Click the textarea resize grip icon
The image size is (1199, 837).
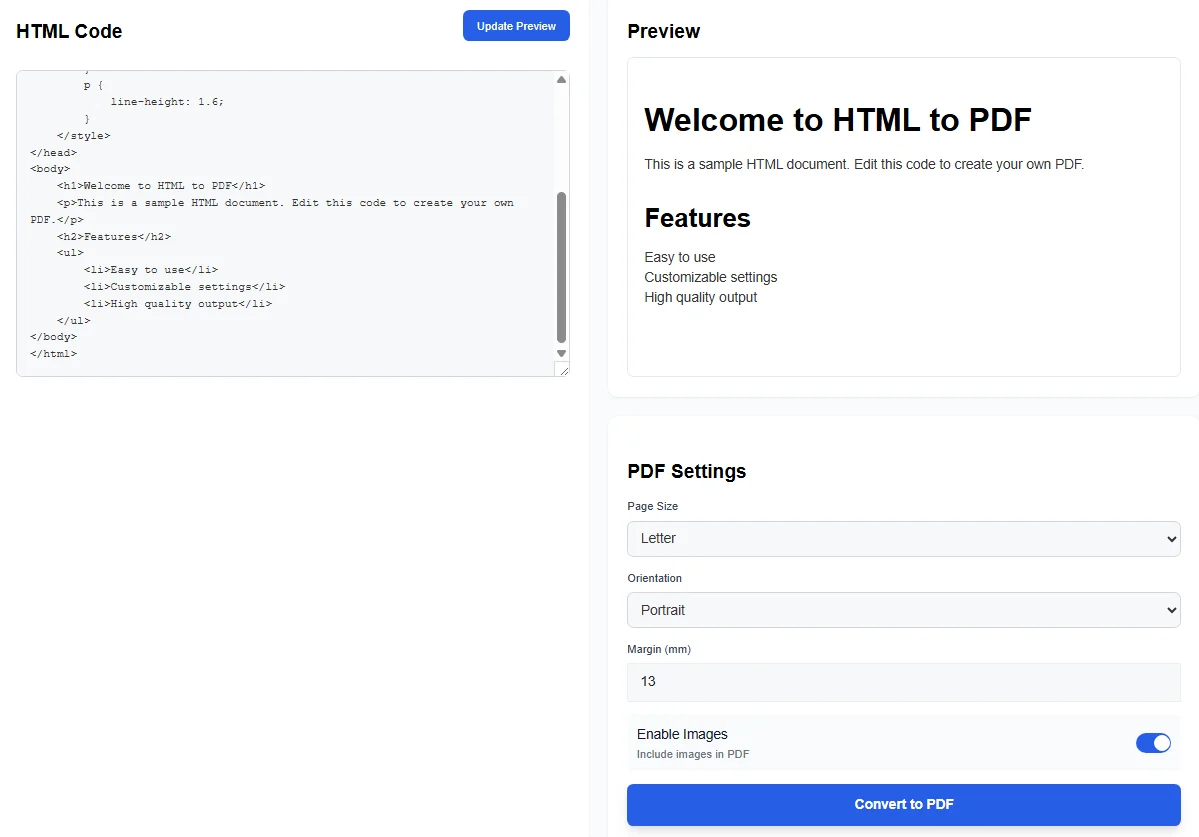pyautogui.click(x=562, y=369)
